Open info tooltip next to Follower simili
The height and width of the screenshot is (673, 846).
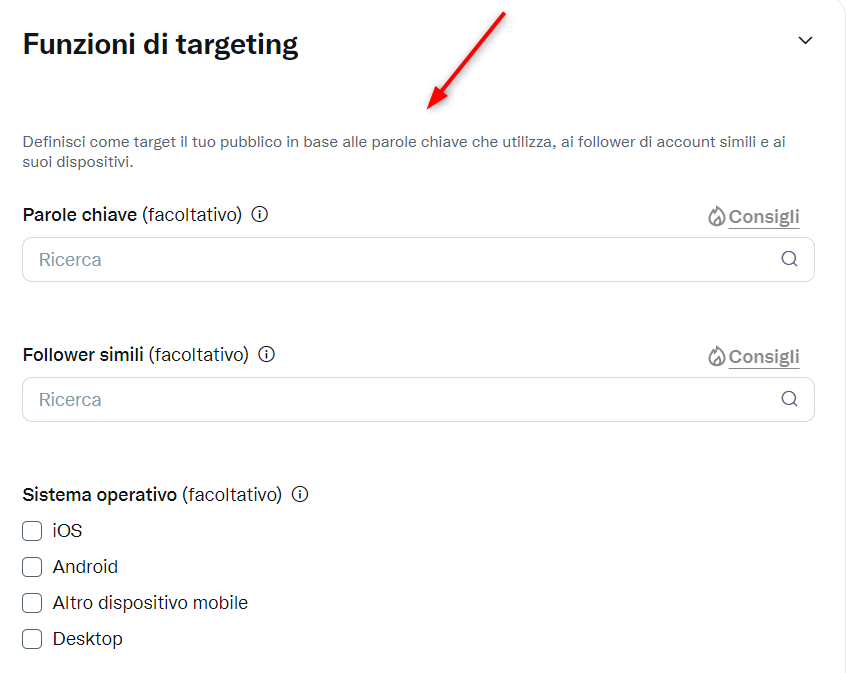click(x=266, y=354)
